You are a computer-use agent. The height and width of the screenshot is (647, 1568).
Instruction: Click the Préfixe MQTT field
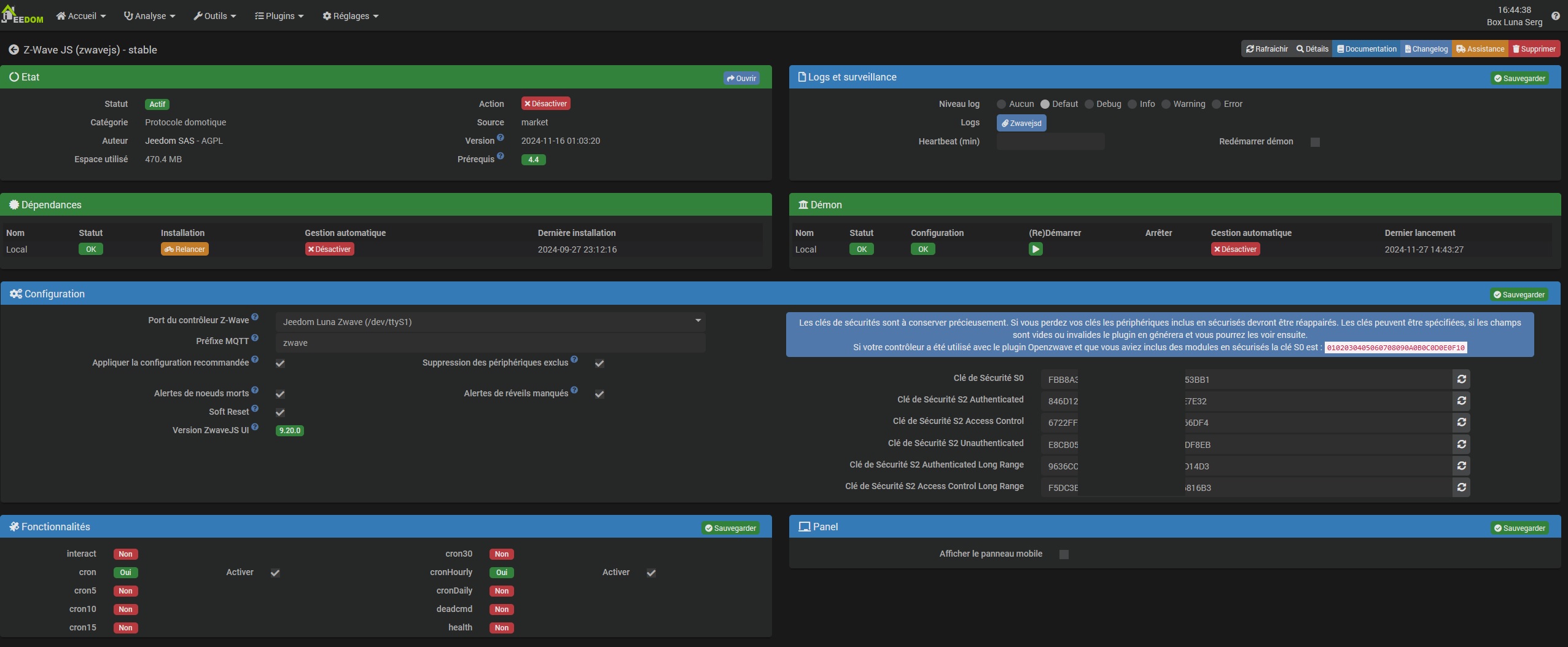[x=490, y=343]
